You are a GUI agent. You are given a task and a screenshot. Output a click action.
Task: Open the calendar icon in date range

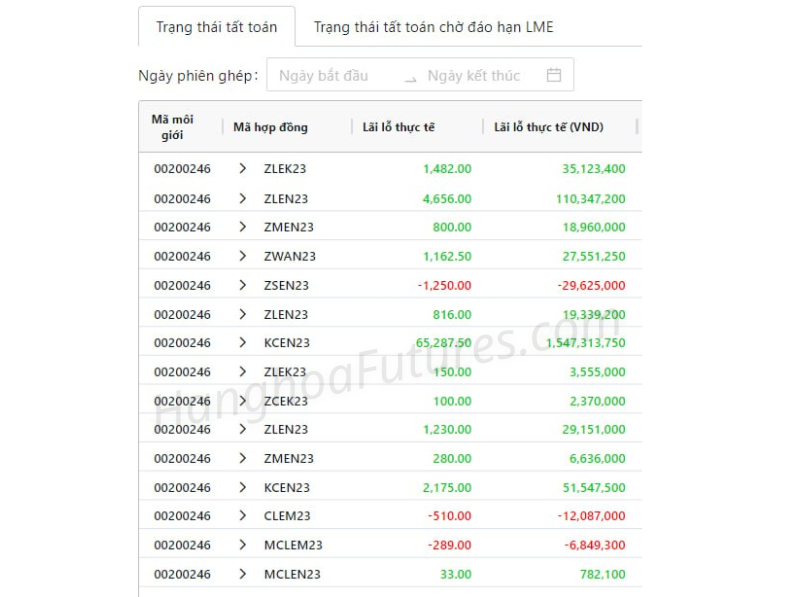[554, 75]
